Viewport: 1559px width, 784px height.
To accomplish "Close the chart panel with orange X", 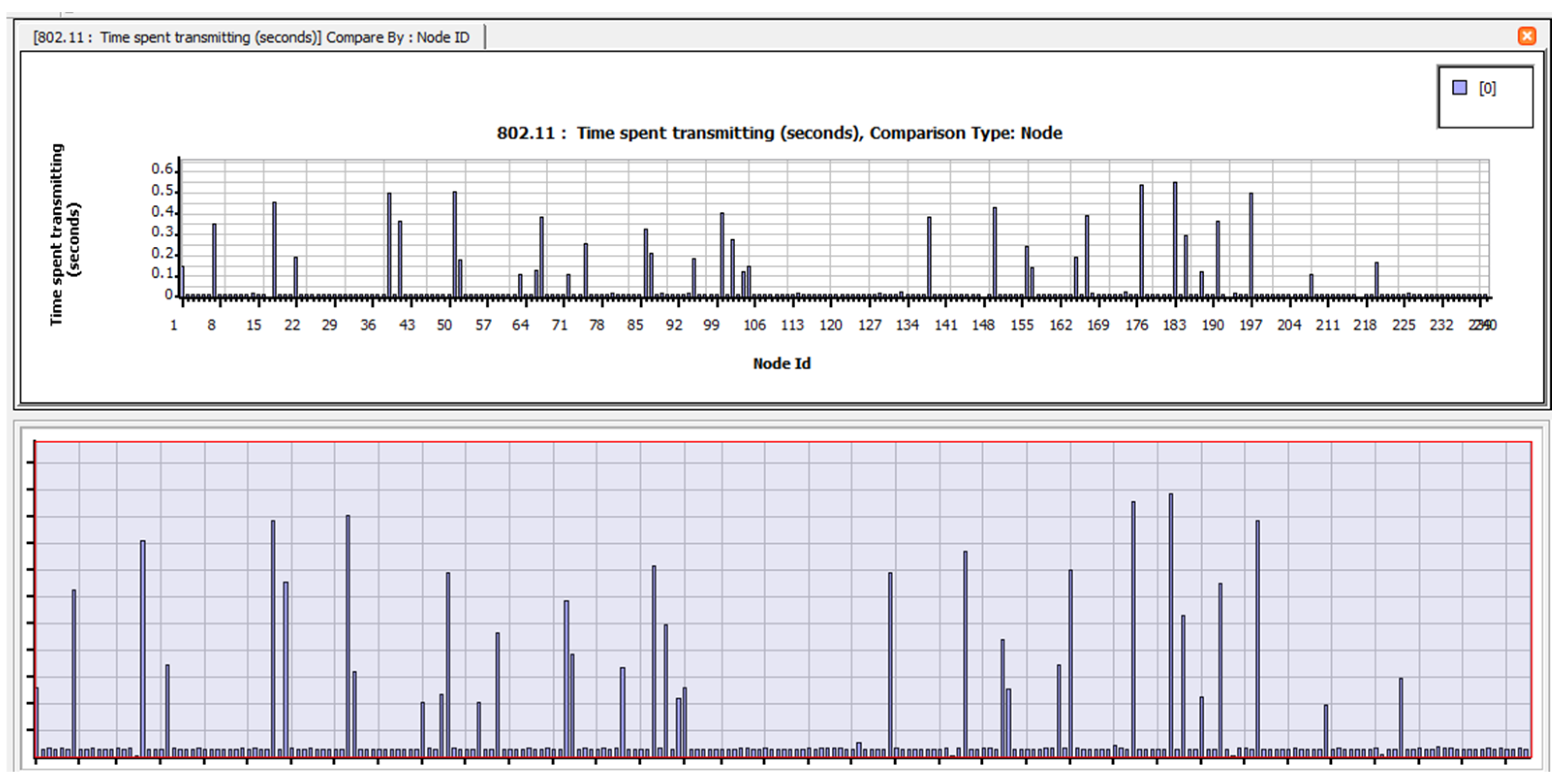I will click(x=1527, y=36).
